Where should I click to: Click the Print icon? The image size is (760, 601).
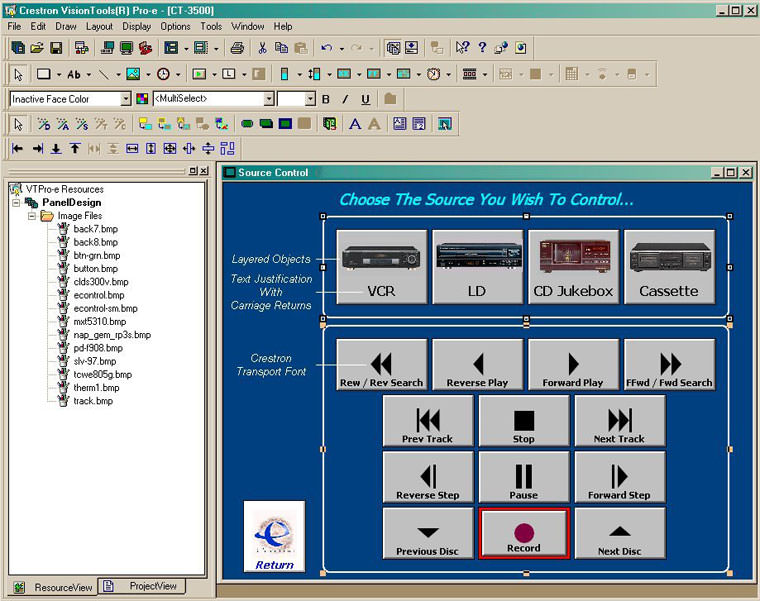coord(237,47)
